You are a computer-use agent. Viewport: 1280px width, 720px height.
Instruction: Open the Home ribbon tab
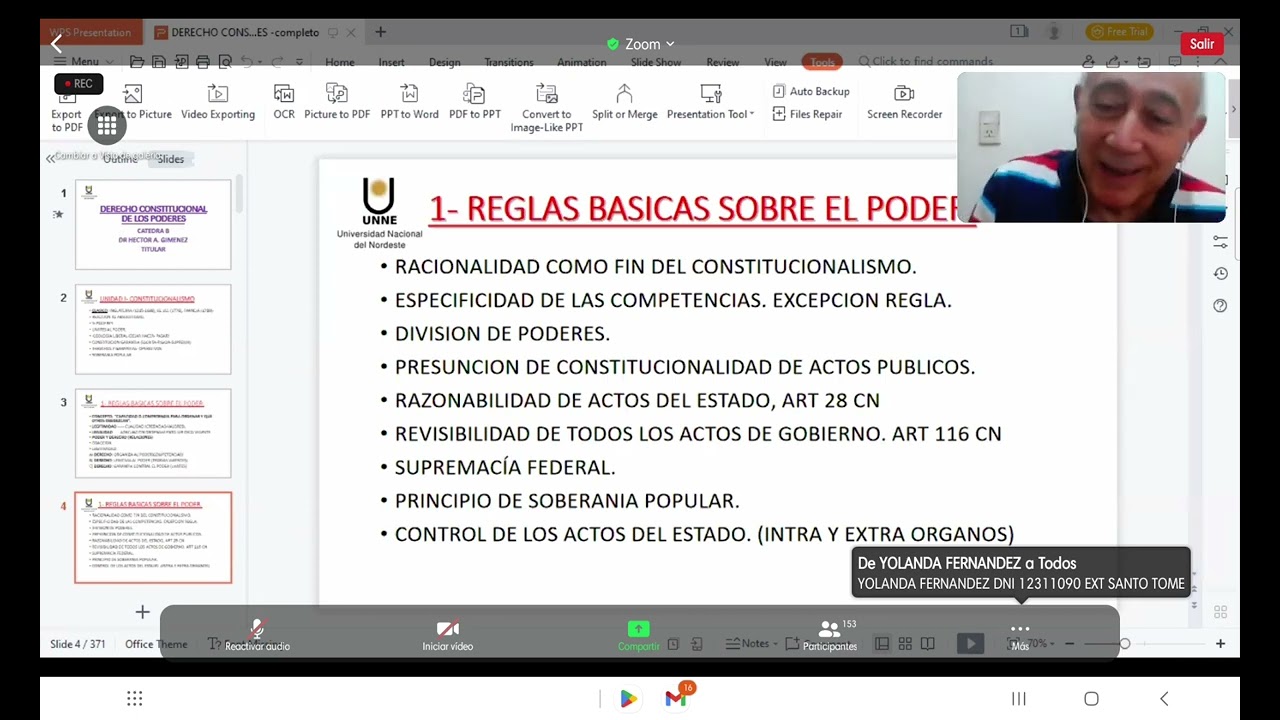point(340,62)
